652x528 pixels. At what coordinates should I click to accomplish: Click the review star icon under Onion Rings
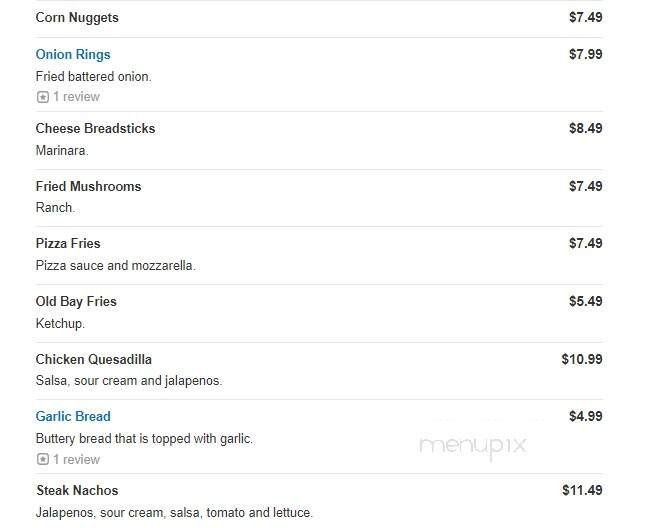tap(42, 97)
